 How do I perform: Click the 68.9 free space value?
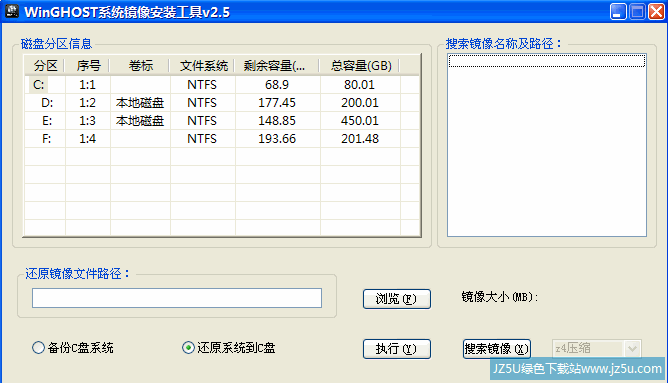[277, 85]
